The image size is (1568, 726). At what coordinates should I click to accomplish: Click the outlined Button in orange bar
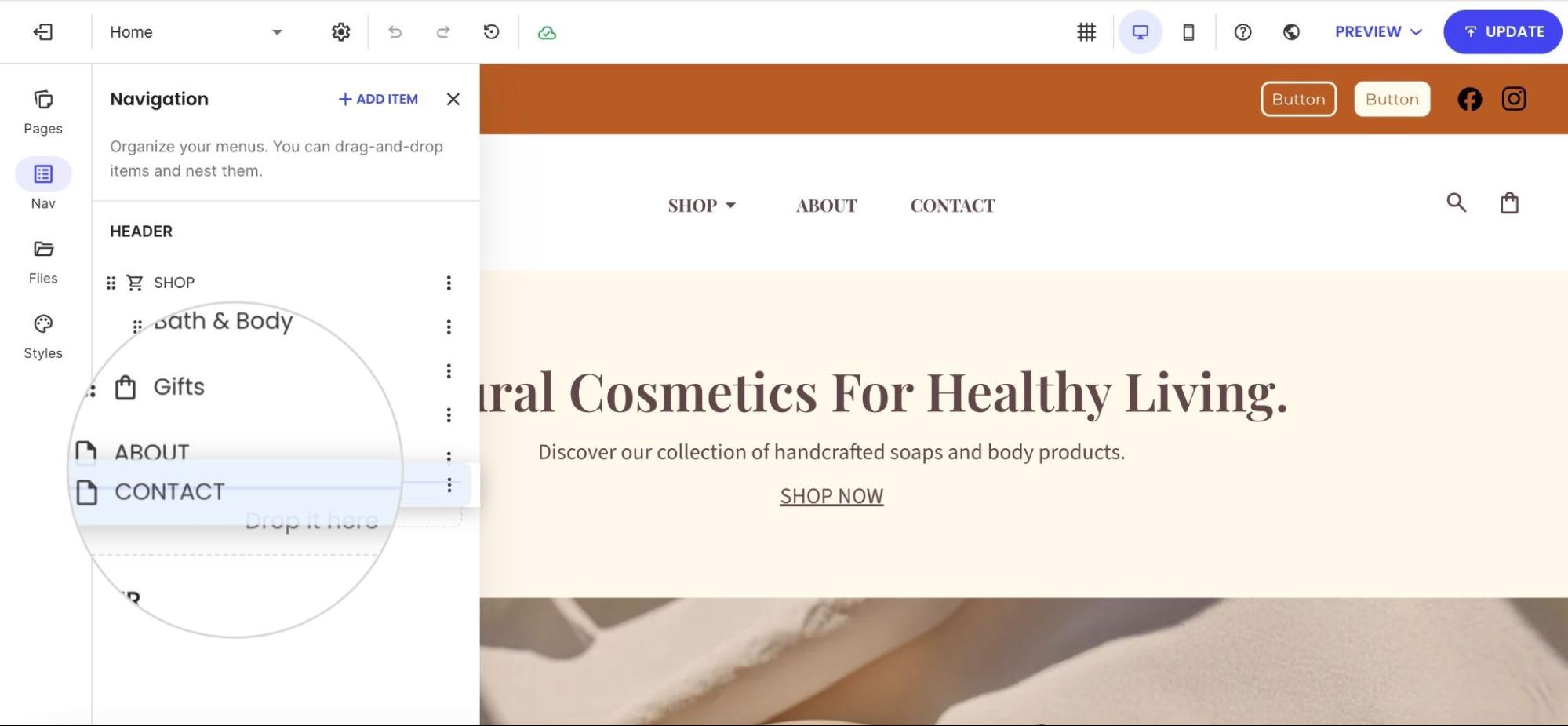(1298, 99)
